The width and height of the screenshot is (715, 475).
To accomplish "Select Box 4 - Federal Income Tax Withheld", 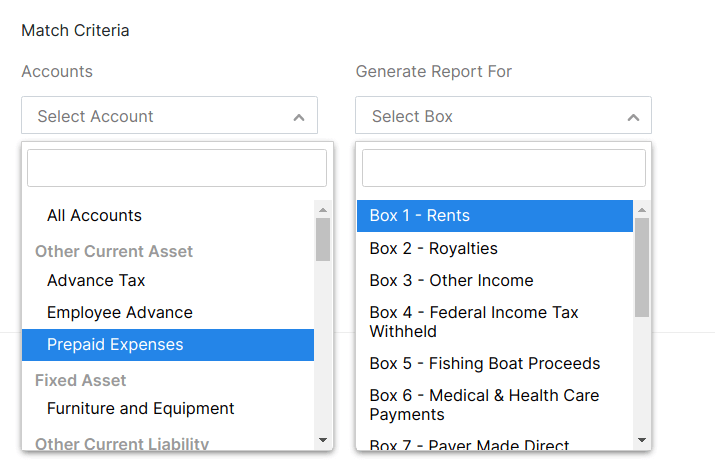I will [x=473, y=321].
